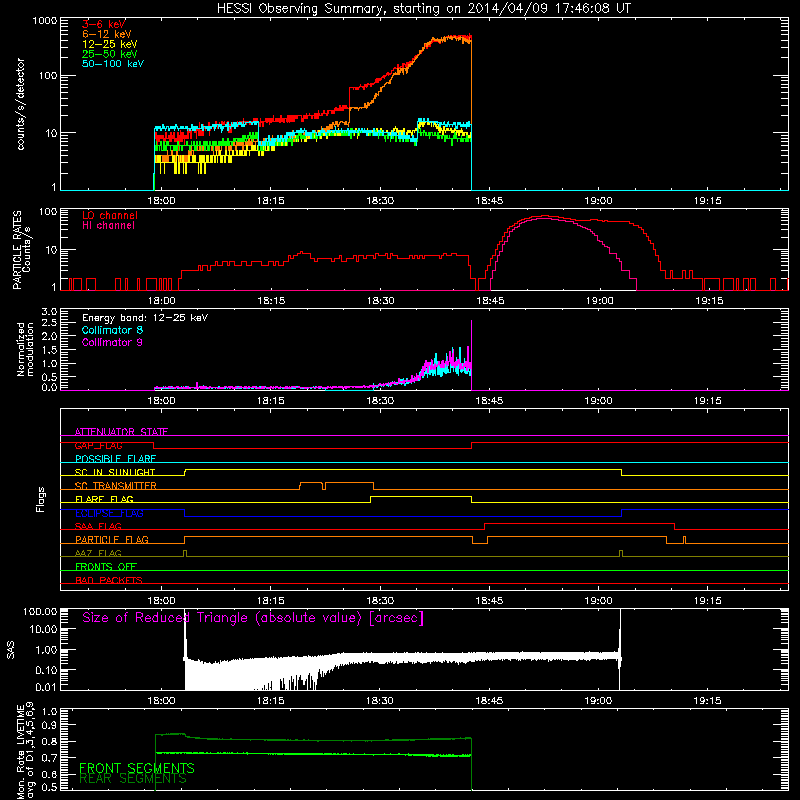Click the HI channel legend label
The image size is (800, 800).
[108, 226]
